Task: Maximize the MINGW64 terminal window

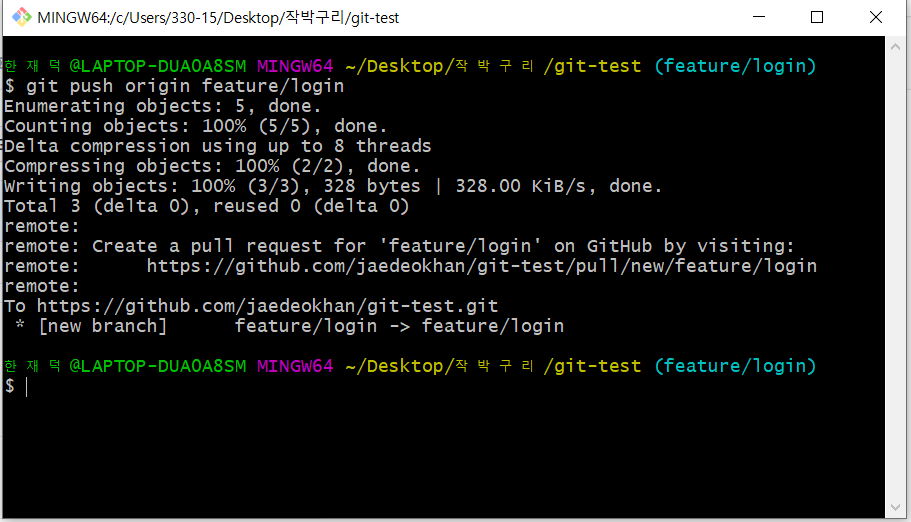Action: [817, 17]
